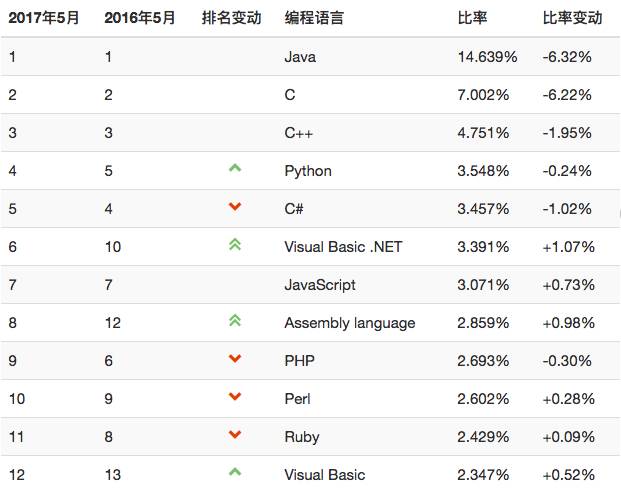Click green up arrow in Visual Basic row
The width and height of the screenshot is (621, 491).
click(235, 472)
